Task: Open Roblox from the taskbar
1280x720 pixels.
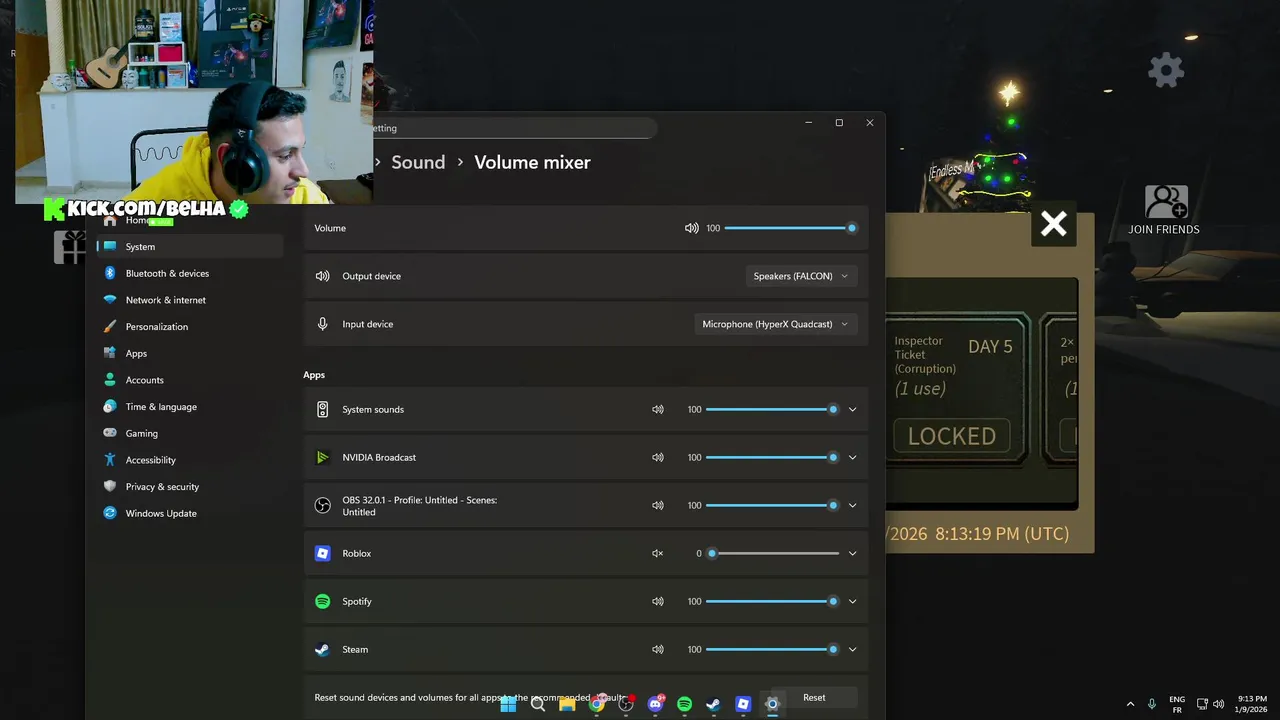Action: 743,704
